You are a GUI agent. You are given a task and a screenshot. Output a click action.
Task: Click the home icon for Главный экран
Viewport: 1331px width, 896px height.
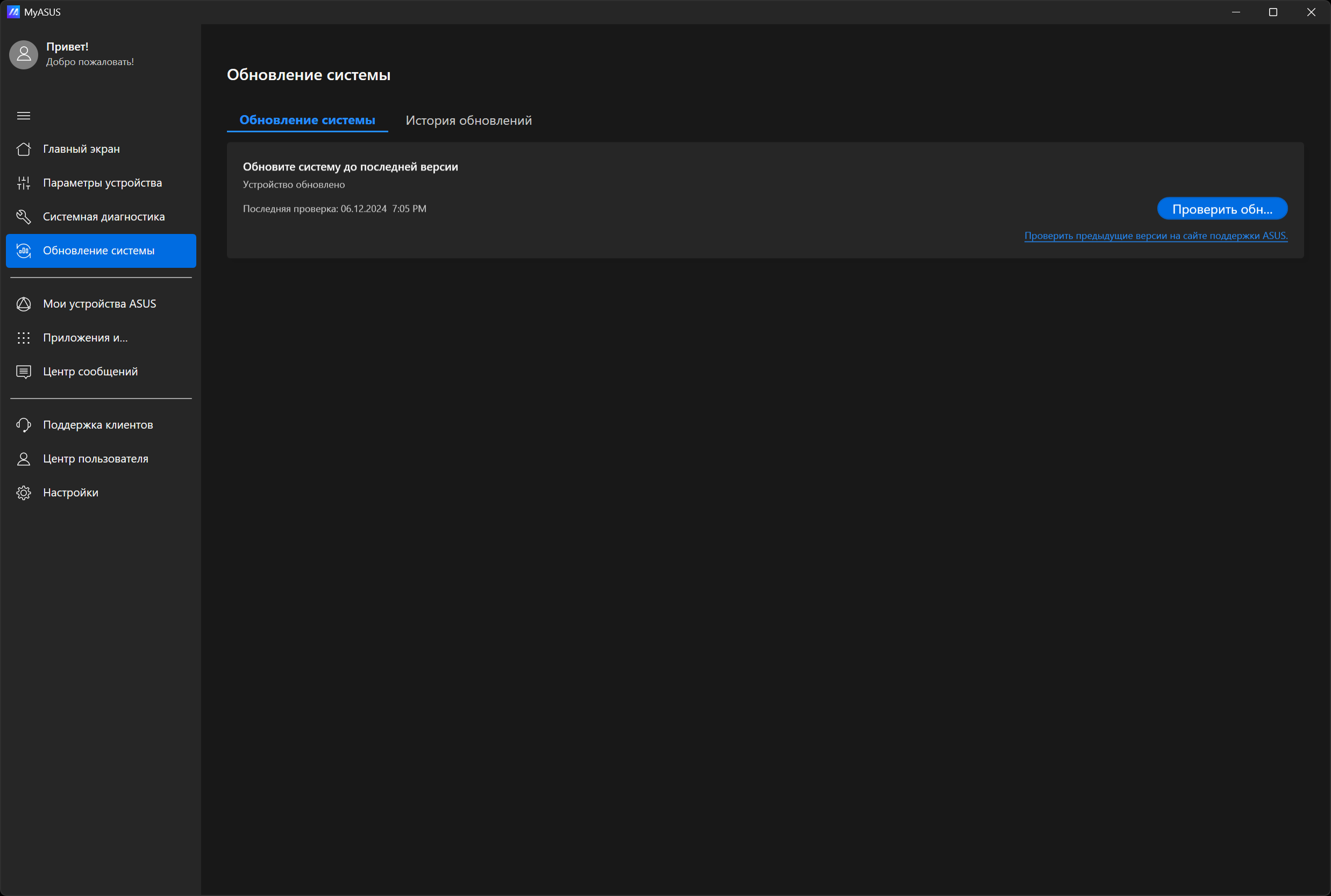click(24, 149)
